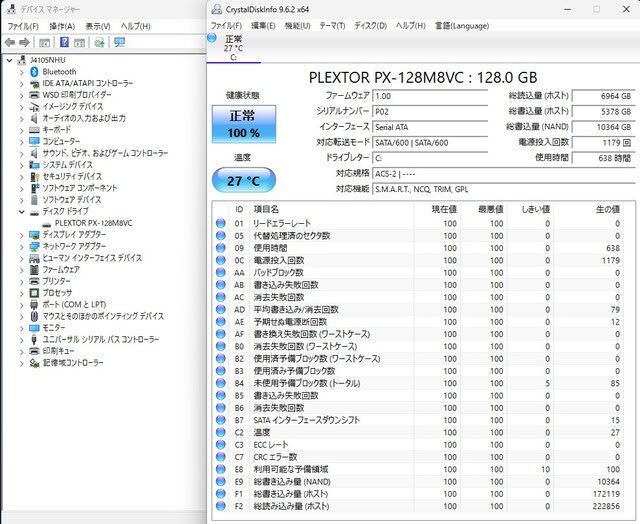Select the ファームウェア tree item in Device Manager
The height and width of the screenshot is (524, 640).
(x=61, y=269)
